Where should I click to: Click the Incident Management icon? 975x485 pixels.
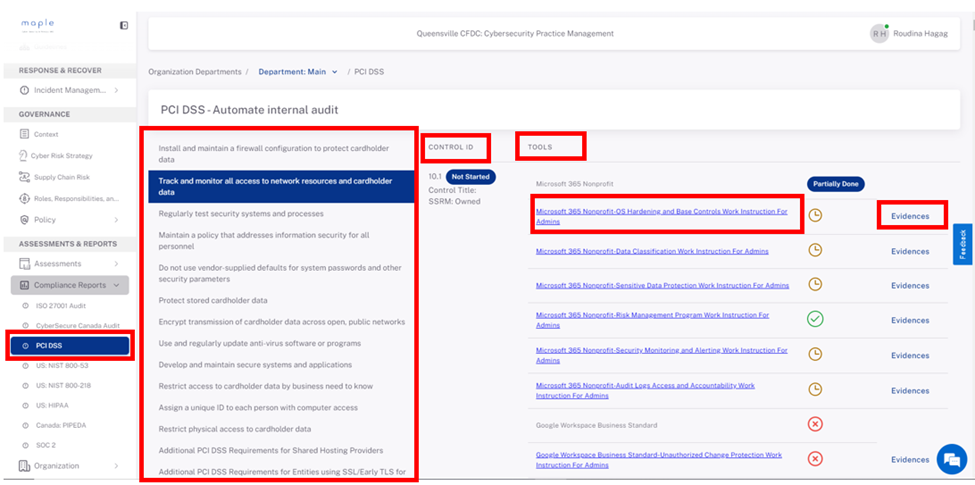(24, 90)
